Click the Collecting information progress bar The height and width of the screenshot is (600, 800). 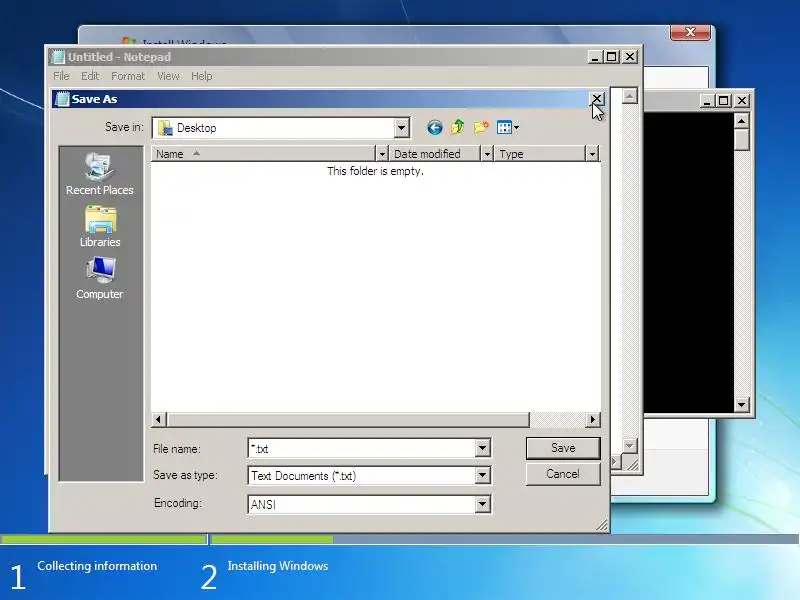[104, 539]
